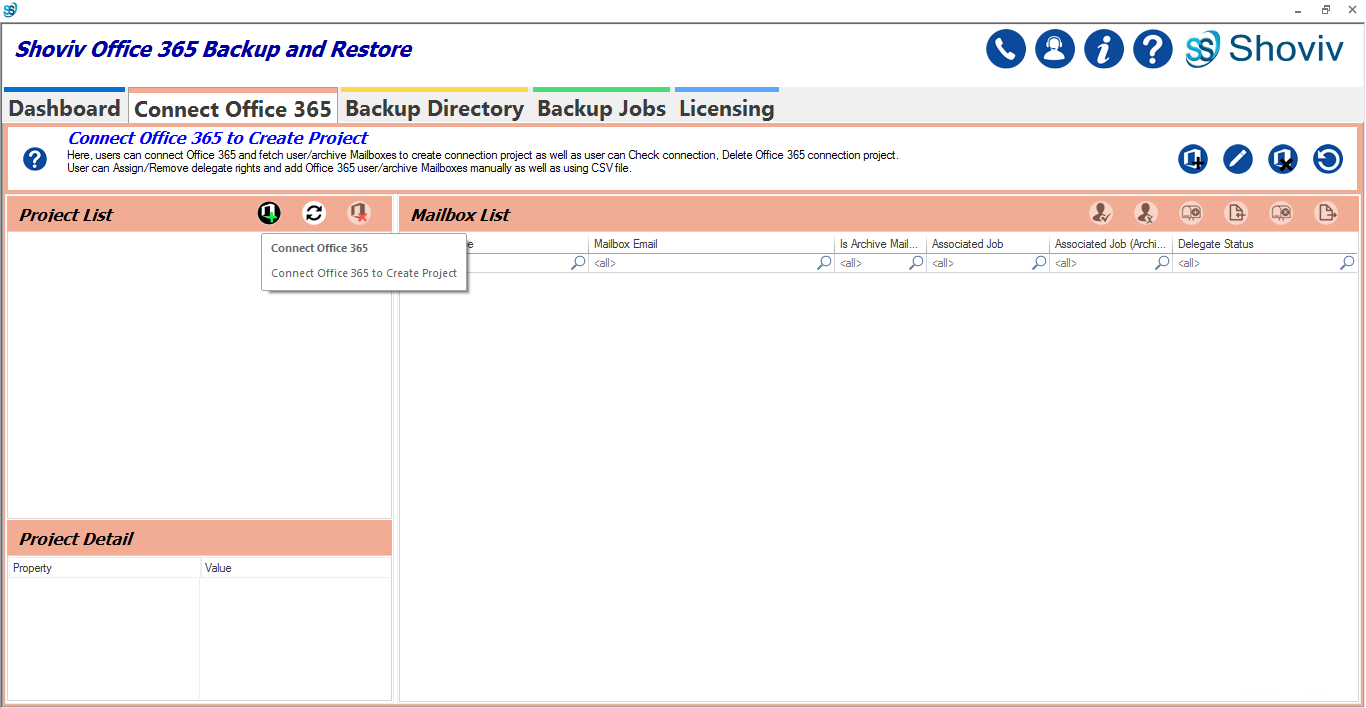Screen dimensions: 1366x708
Task: Click the remove delegate rights user-x icon
Action: tap(1146, 213)
